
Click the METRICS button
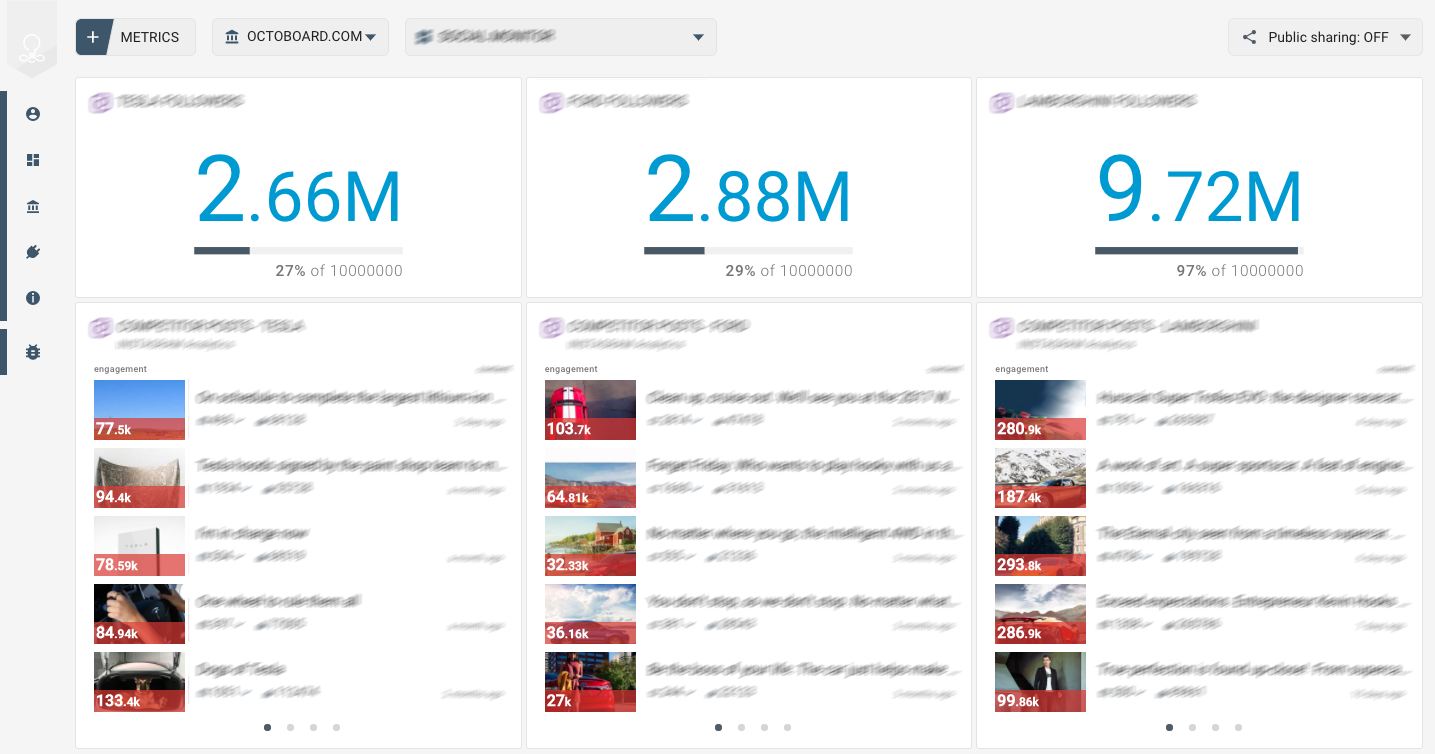click(136, 37)
